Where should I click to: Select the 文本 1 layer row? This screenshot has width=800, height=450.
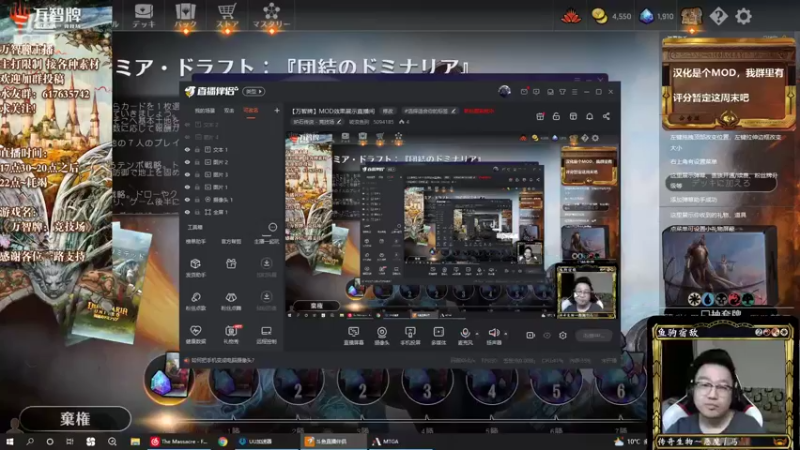point(232,149)
